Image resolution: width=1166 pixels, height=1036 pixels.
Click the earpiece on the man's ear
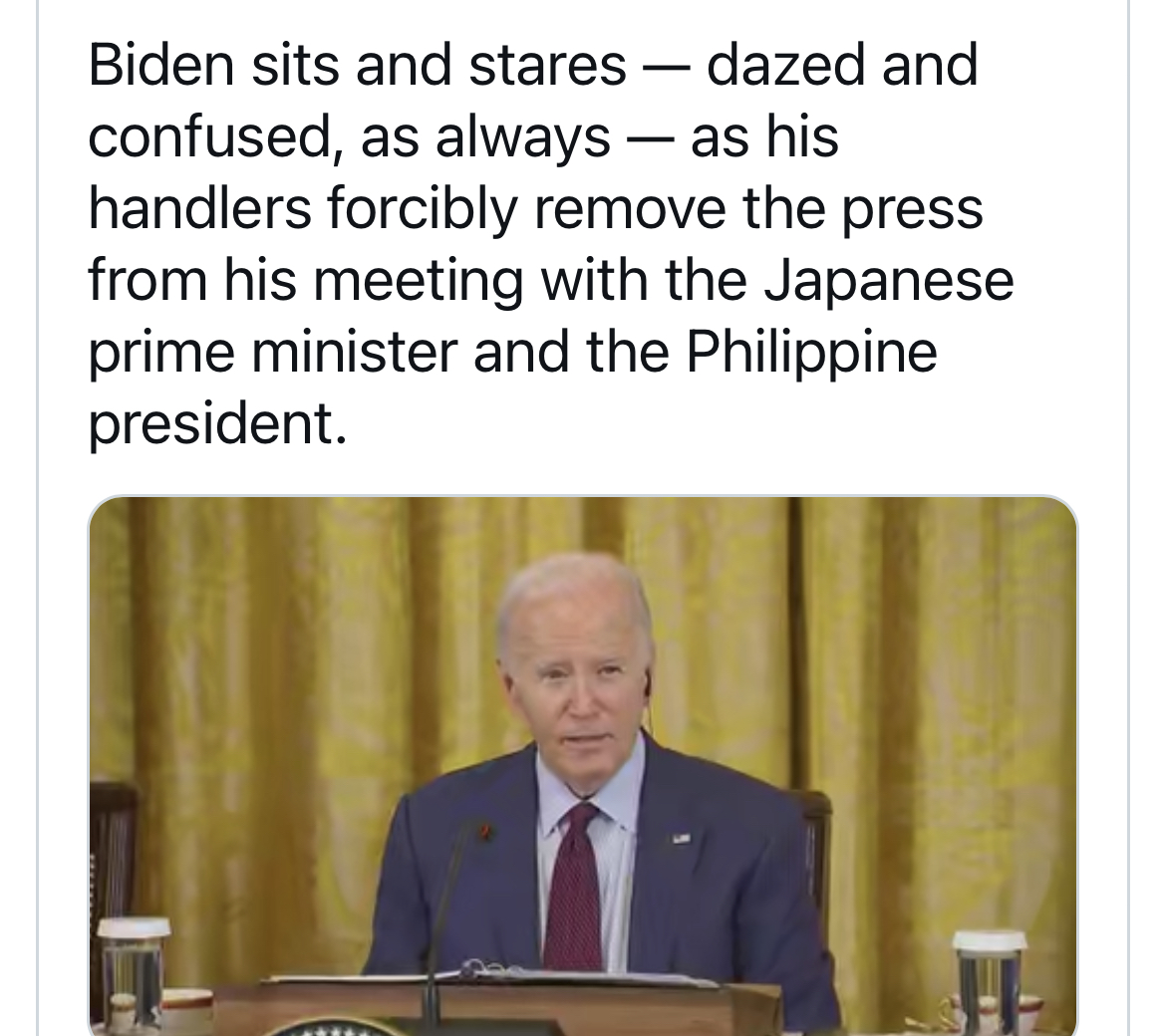click(x=647, y=683)
